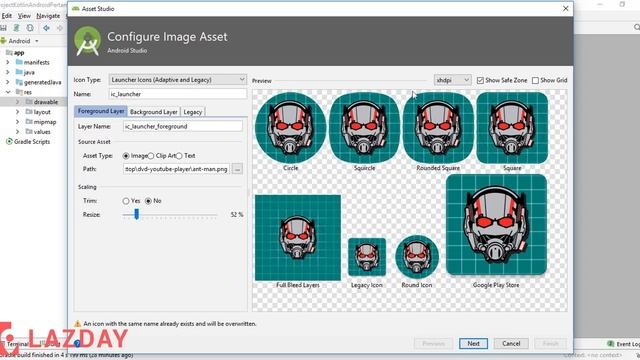Viewport: 640px width, 360px height.
Task: Click the Path text field
Action: click(176, 169)
